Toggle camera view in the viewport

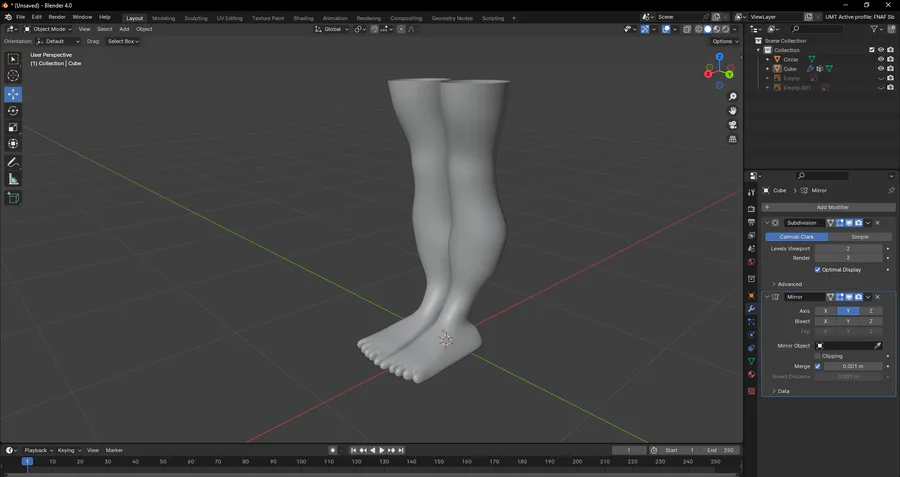[x=733, y=125]
